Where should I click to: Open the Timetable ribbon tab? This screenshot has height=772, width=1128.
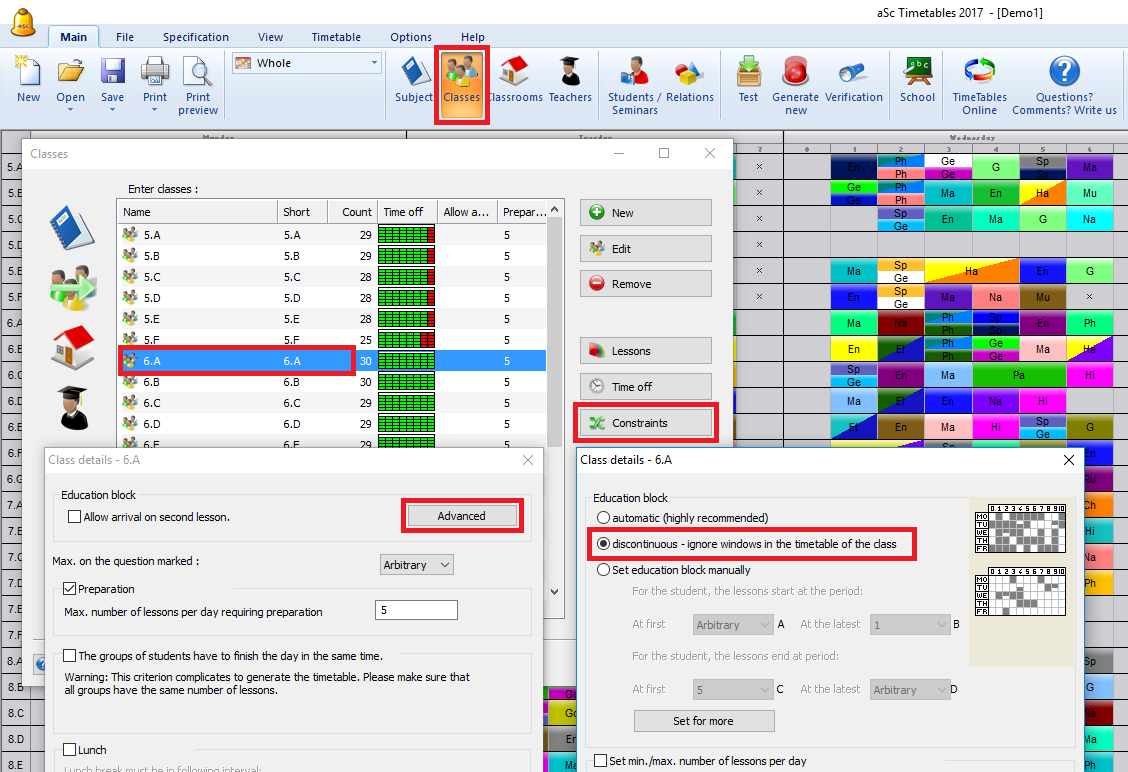pyautogui.click(x=336, y=37)
